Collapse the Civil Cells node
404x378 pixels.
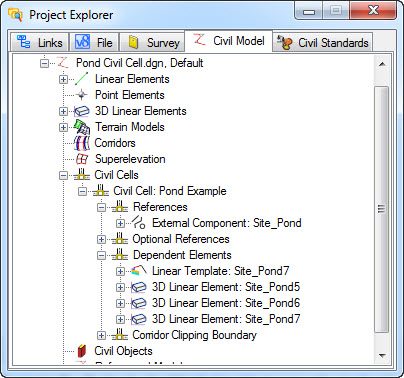pyautogui.click(x=63, y=175)
